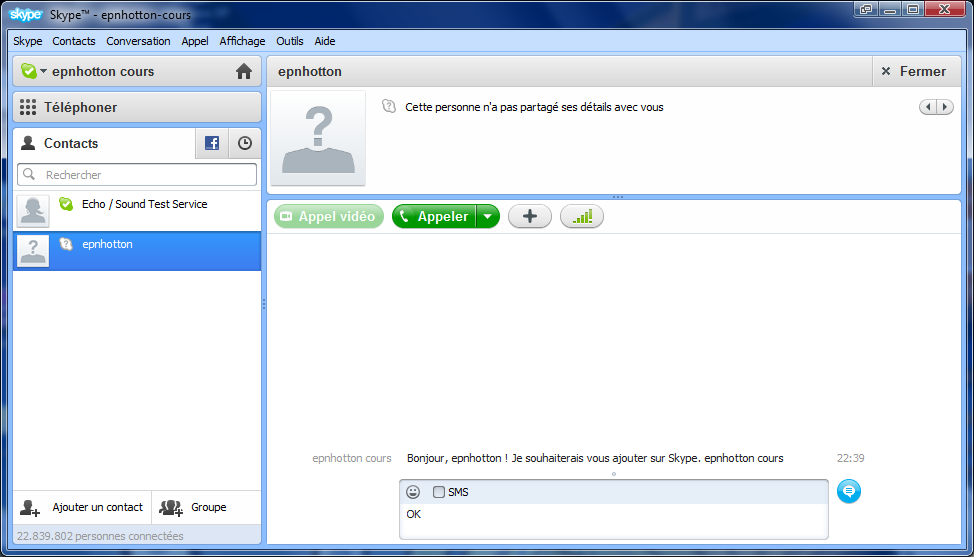This screenshot has width=974, height=557.
Task: Click the magnifier icon in search box
Action: [x=29, y=174]
